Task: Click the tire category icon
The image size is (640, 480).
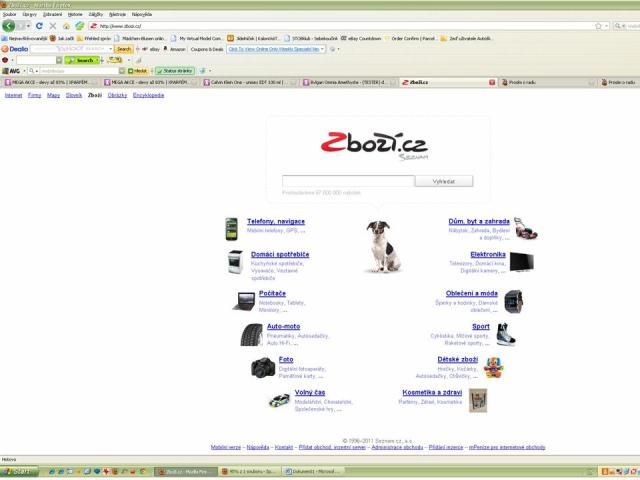Action: pyautogui.click(x=252, y=335)
